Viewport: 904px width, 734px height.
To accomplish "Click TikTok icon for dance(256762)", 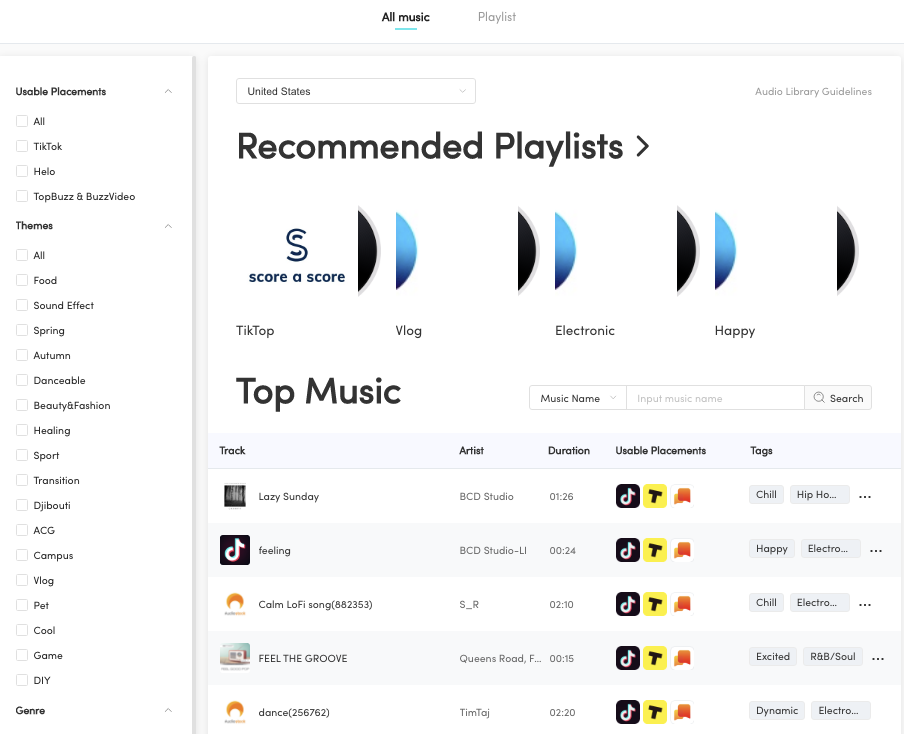I will 628,712.
